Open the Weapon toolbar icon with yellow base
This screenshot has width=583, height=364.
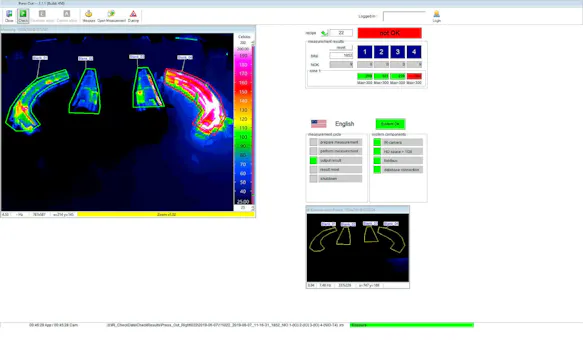[x=88, y=16]
